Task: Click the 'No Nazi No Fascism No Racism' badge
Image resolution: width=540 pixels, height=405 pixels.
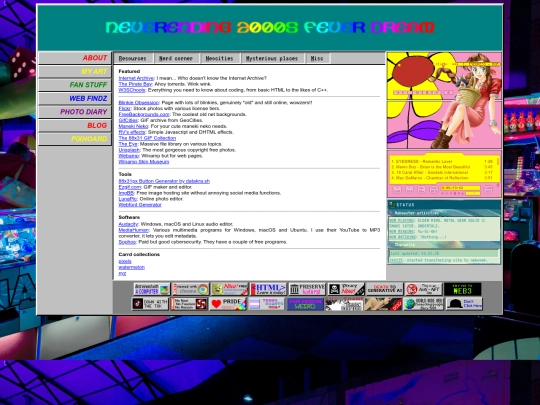Action: 189,304
